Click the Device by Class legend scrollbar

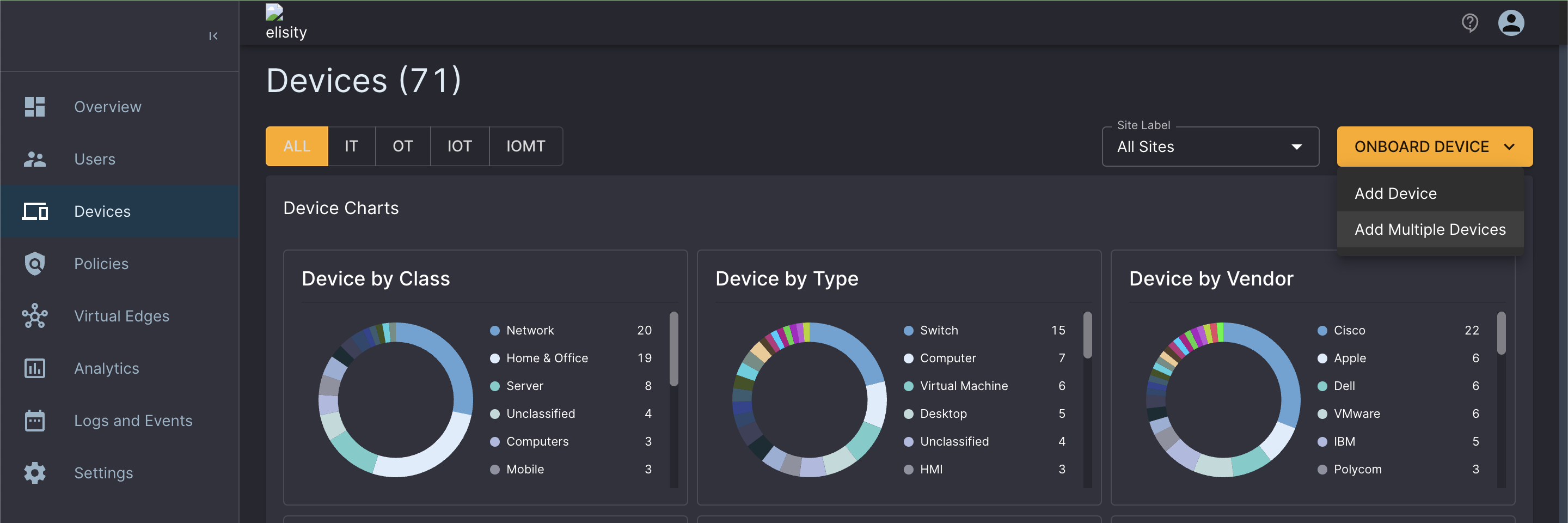tap(673, 349)
